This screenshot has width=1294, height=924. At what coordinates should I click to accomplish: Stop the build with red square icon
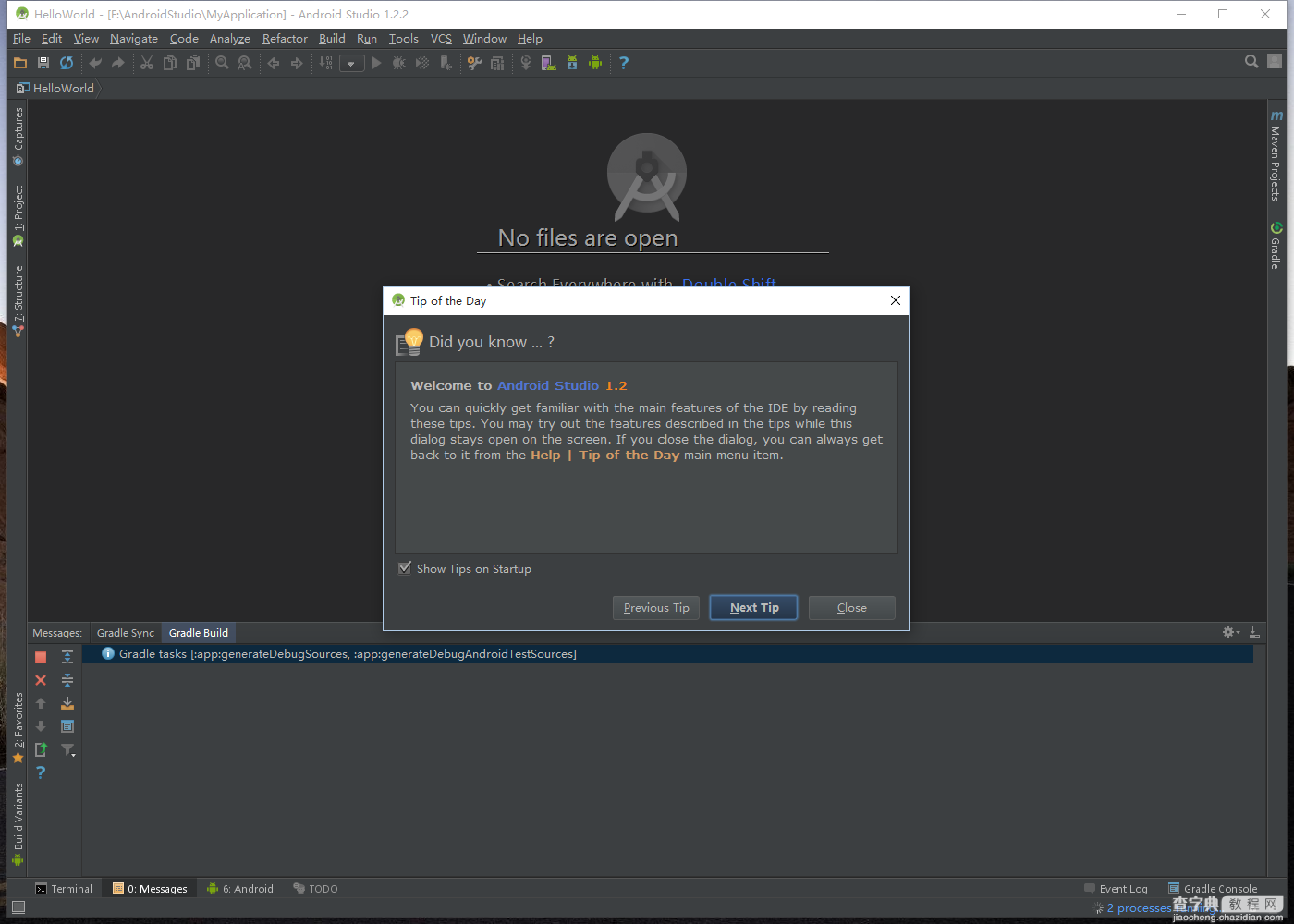(x=41, y=657)
